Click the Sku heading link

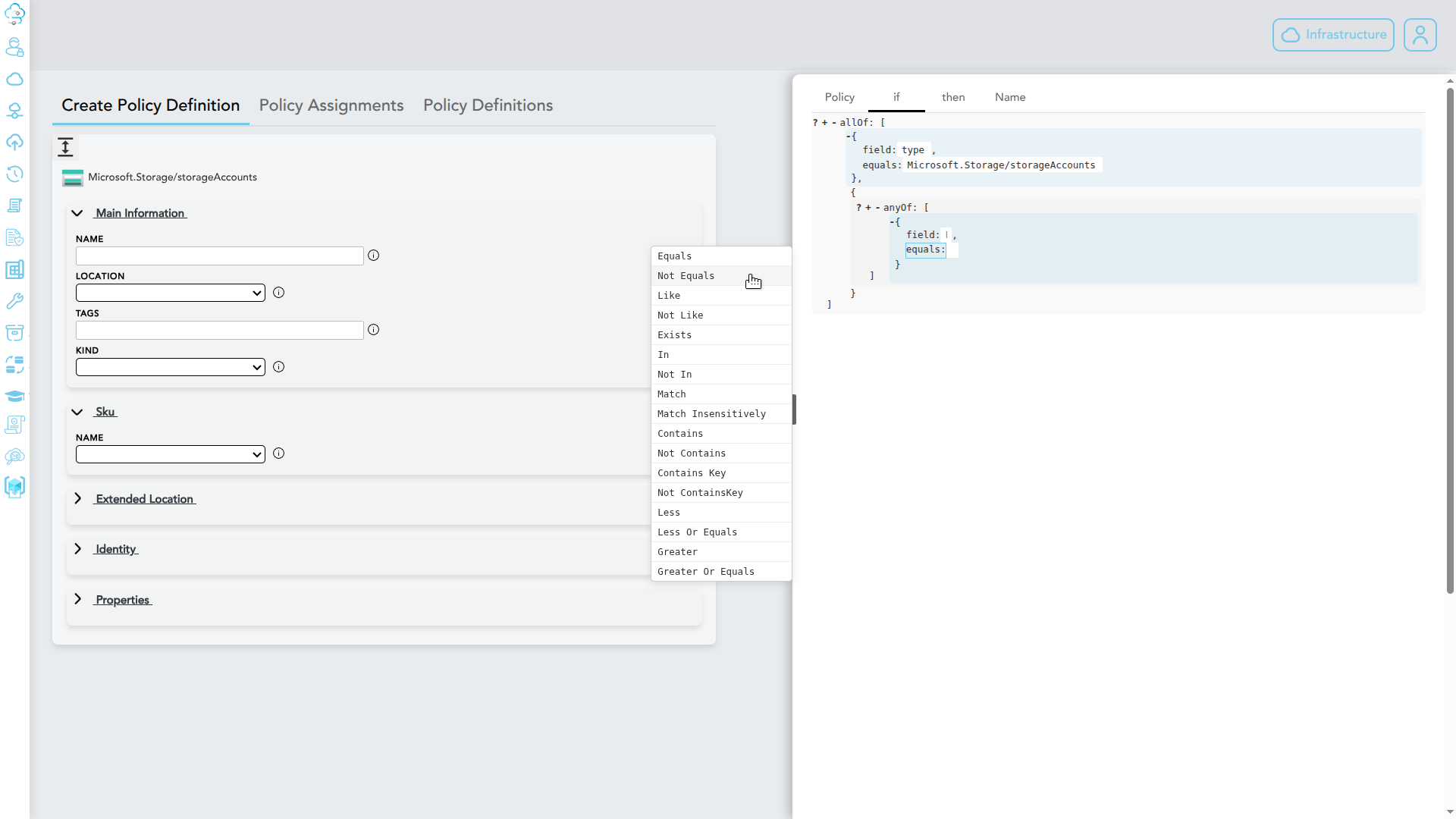click(x=105, y=412)
